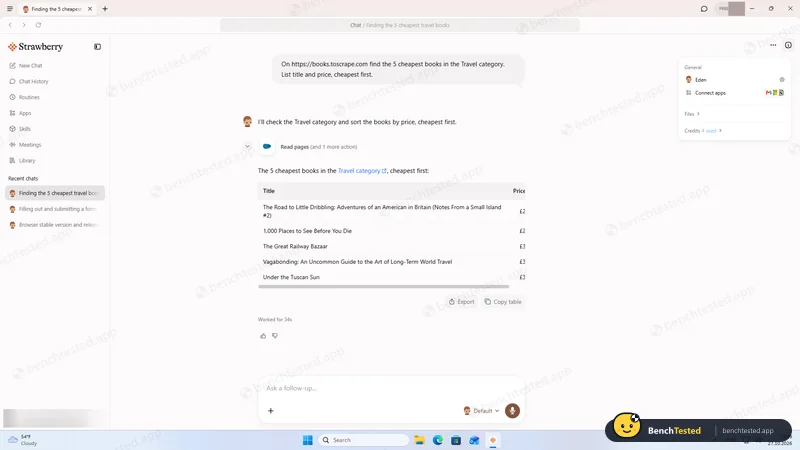The image size is (800, 450).
Task: Click the Strawberry logo
Action: pyautogui.click(x=35, y=47)
